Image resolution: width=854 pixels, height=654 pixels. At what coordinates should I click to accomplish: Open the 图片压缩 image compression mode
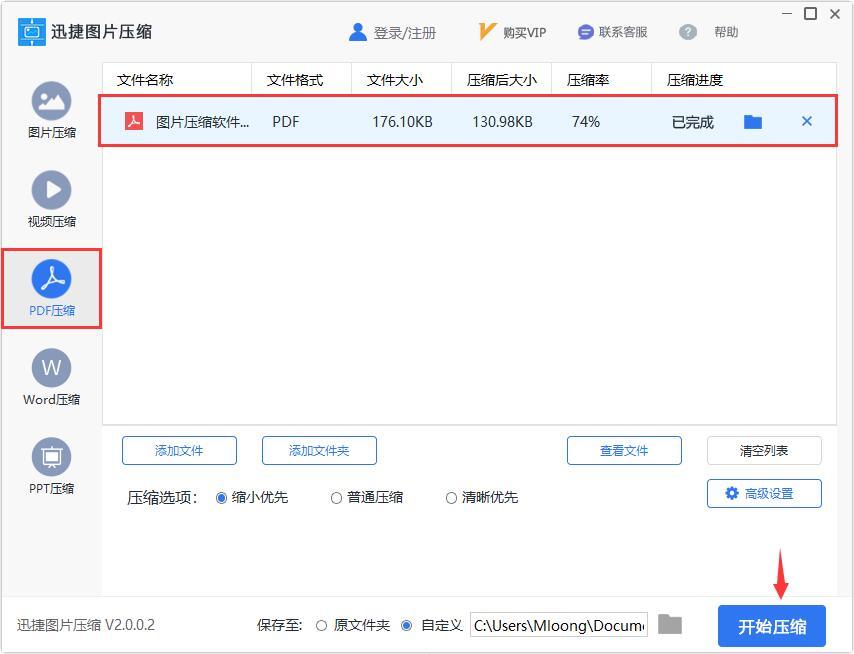tap(51, 110)
